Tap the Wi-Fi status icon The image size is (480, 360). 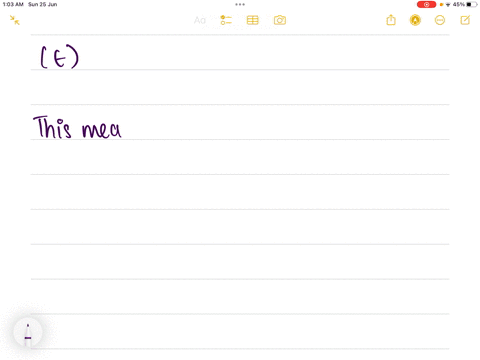(448, 5)
